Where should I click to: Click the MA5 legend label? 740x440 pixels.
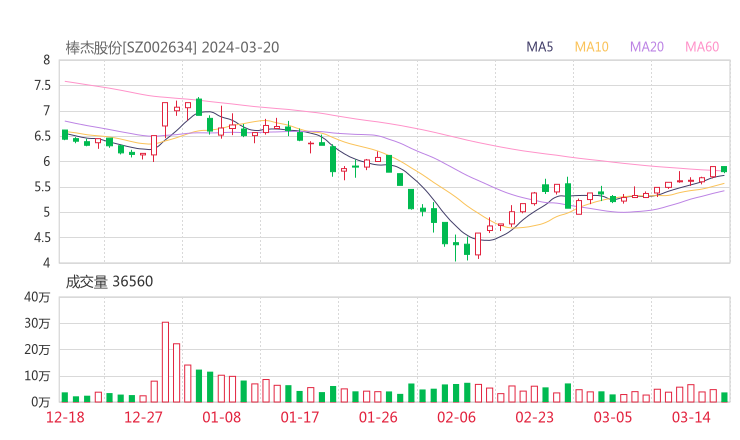(539, 47)
